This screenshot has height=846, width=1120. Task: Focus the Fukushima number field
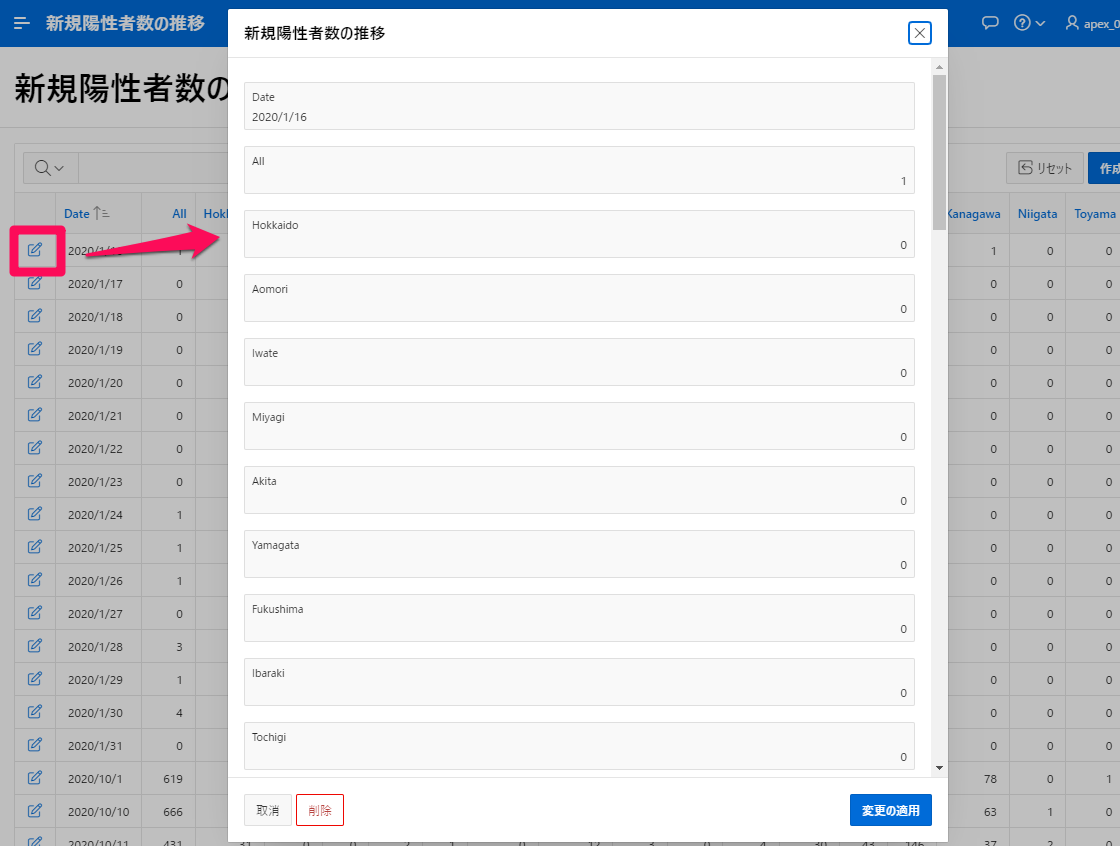coord(579,618)
